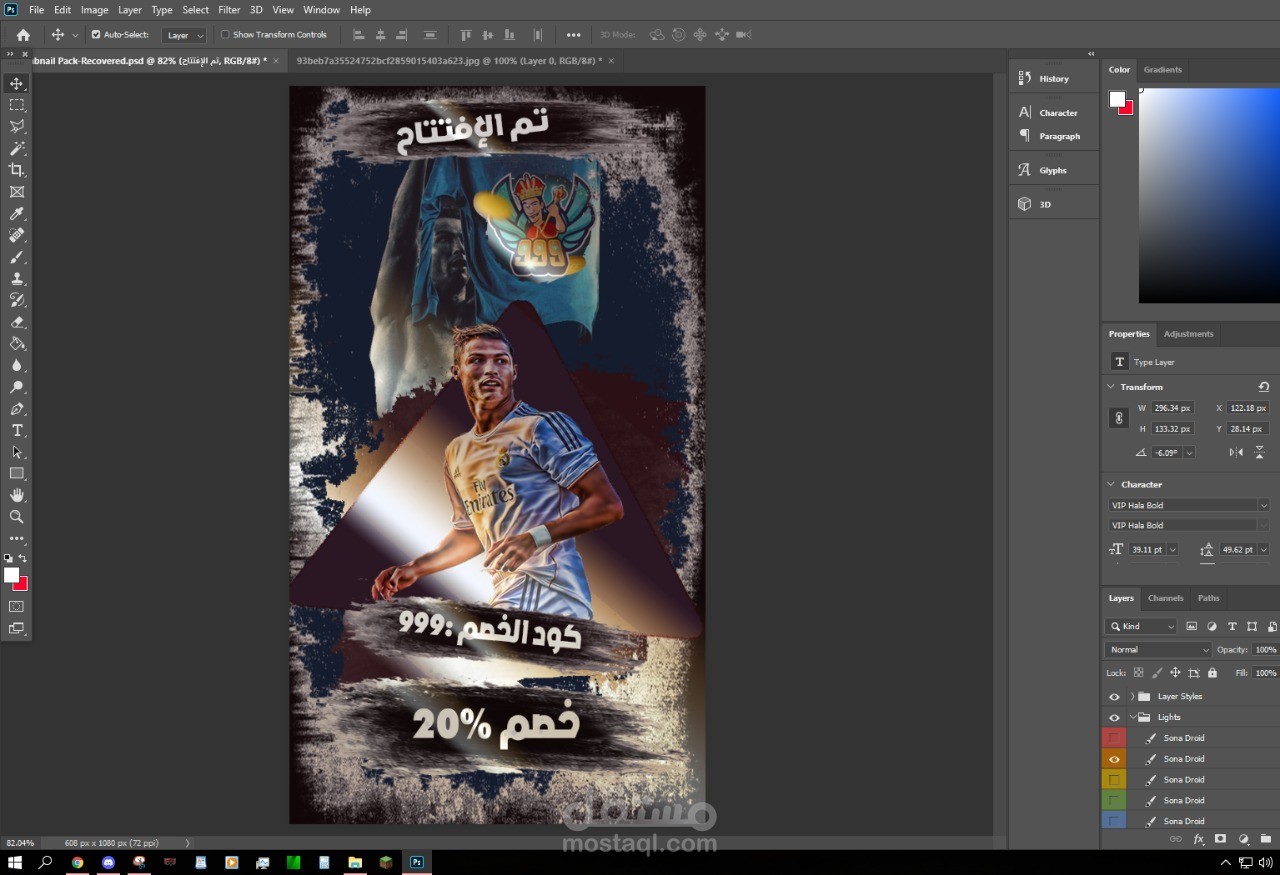Image resolution: width=1280 pixels, height=875 pixels.
Task: Expand the Layer Styles group
Action: click(x=1132, y=696)
